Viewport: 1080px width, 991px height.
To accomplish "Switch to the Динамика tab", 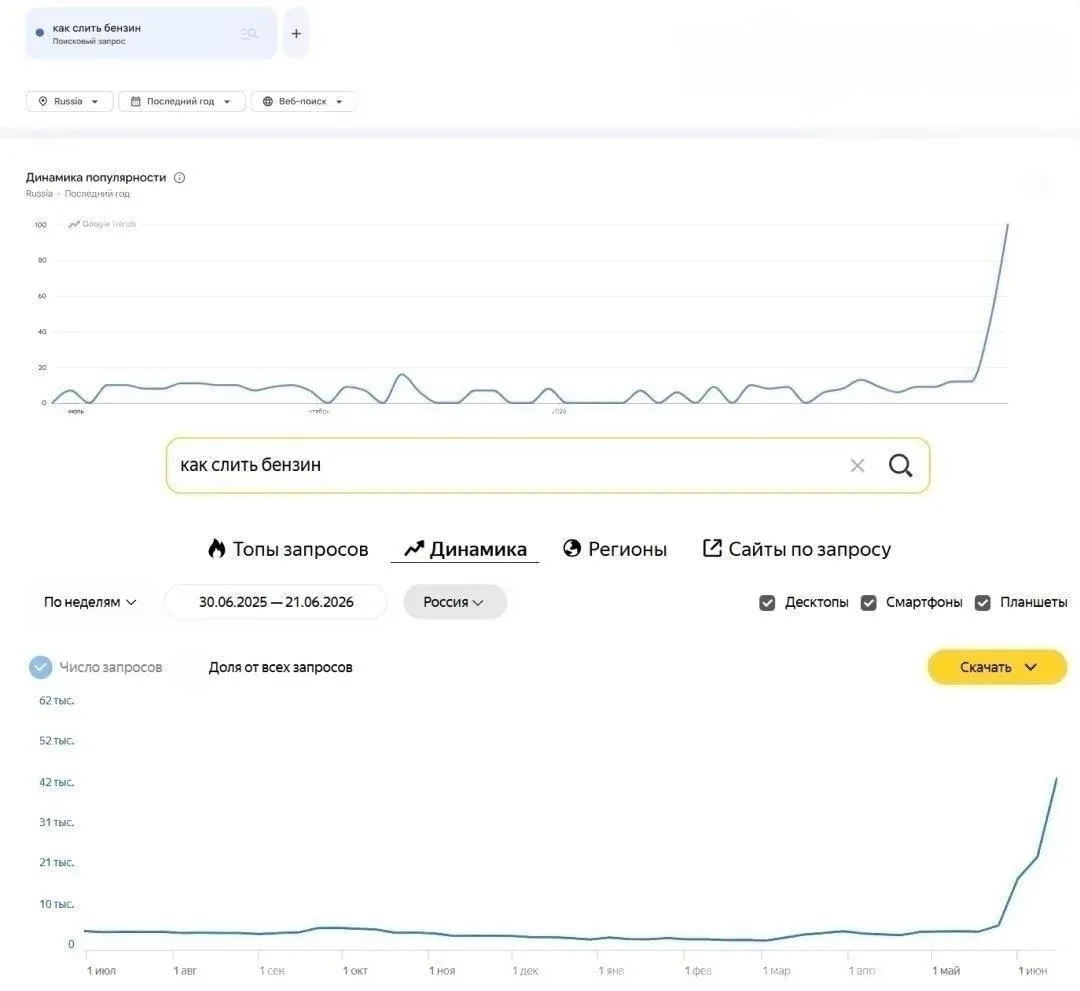I will pyautogui.click(x=465, y=549).
